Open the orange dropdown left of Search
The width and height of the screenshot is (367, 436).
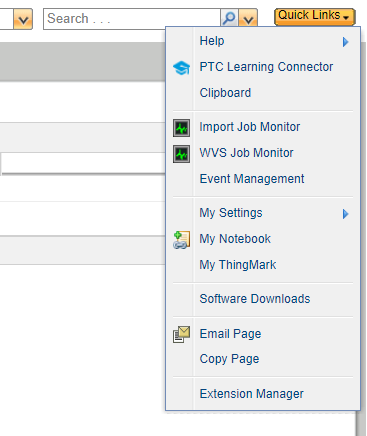pos(23,19)
